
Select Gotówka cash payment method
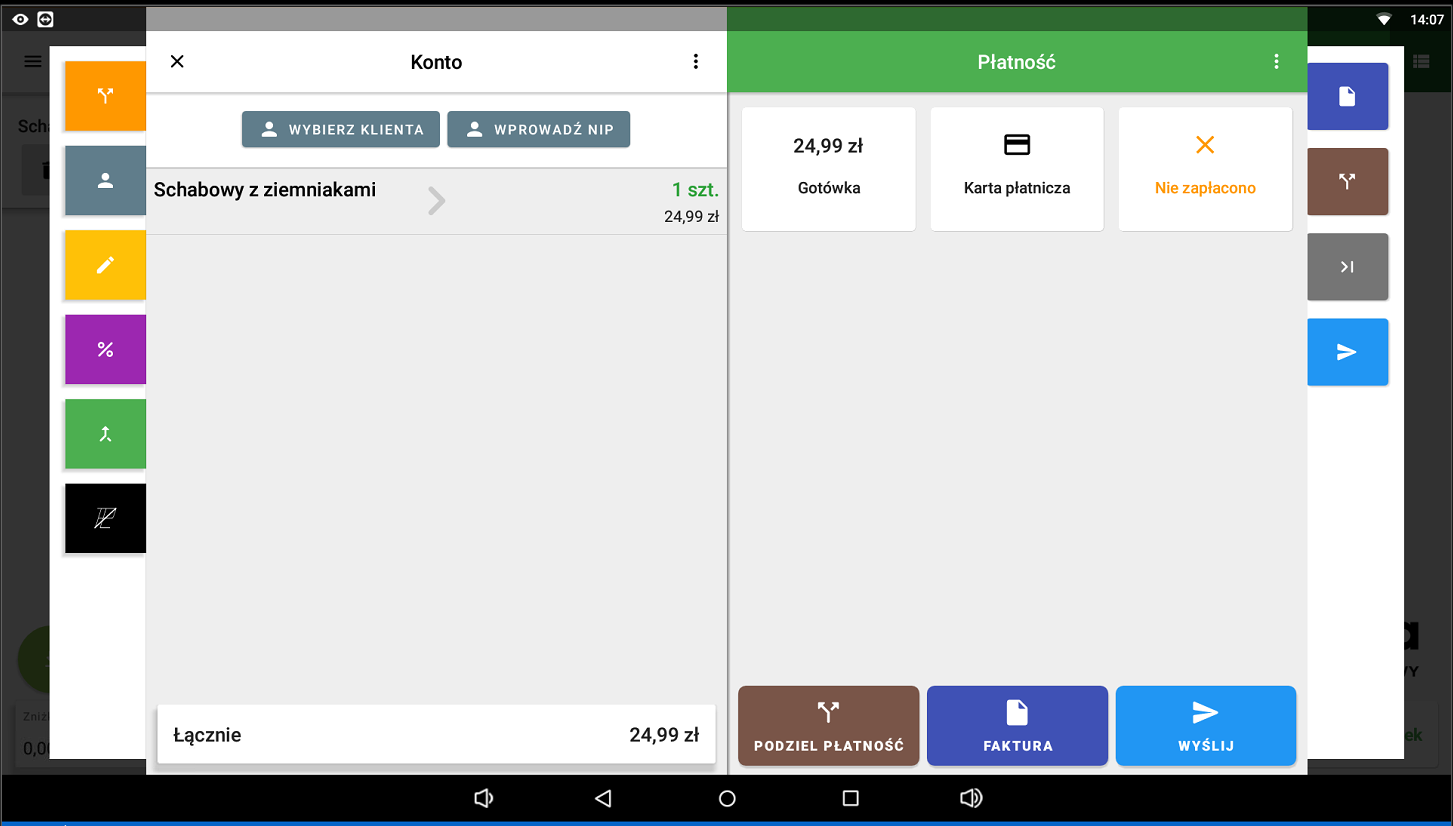click(x=828, y=169)
